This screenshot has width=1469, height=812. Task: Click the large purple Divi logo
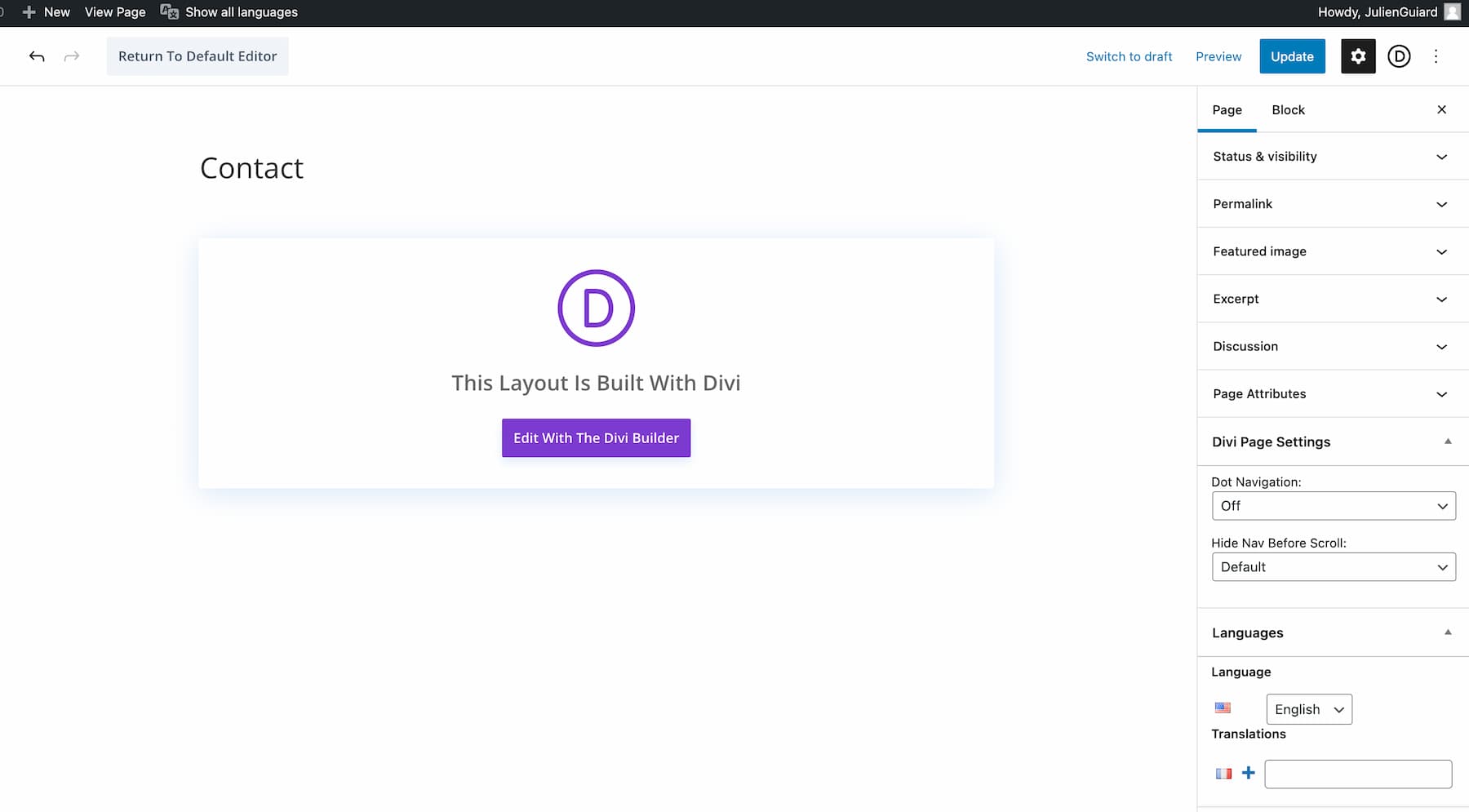[596, 308]
